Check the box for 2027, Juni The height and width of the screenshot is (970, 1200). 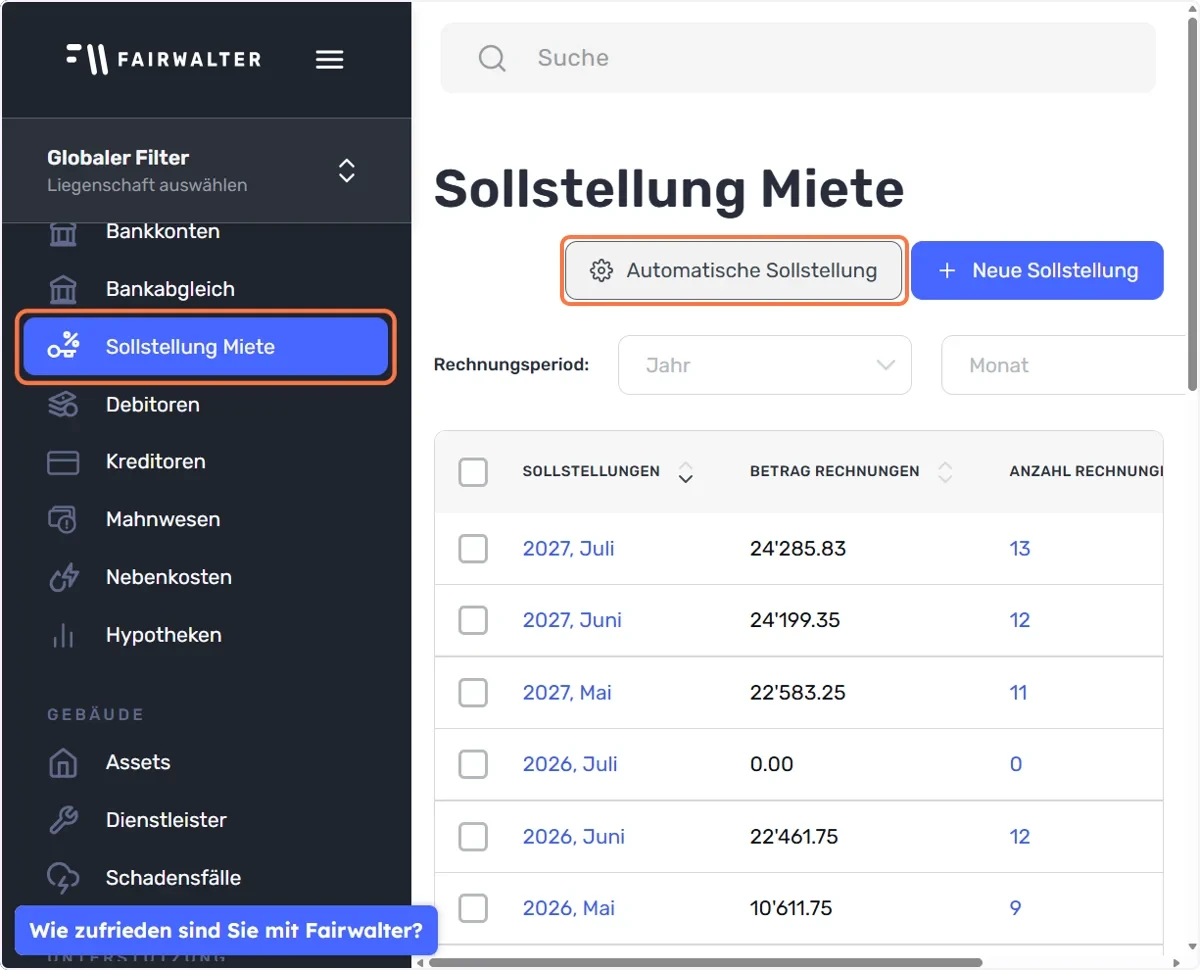coord(473,621)
